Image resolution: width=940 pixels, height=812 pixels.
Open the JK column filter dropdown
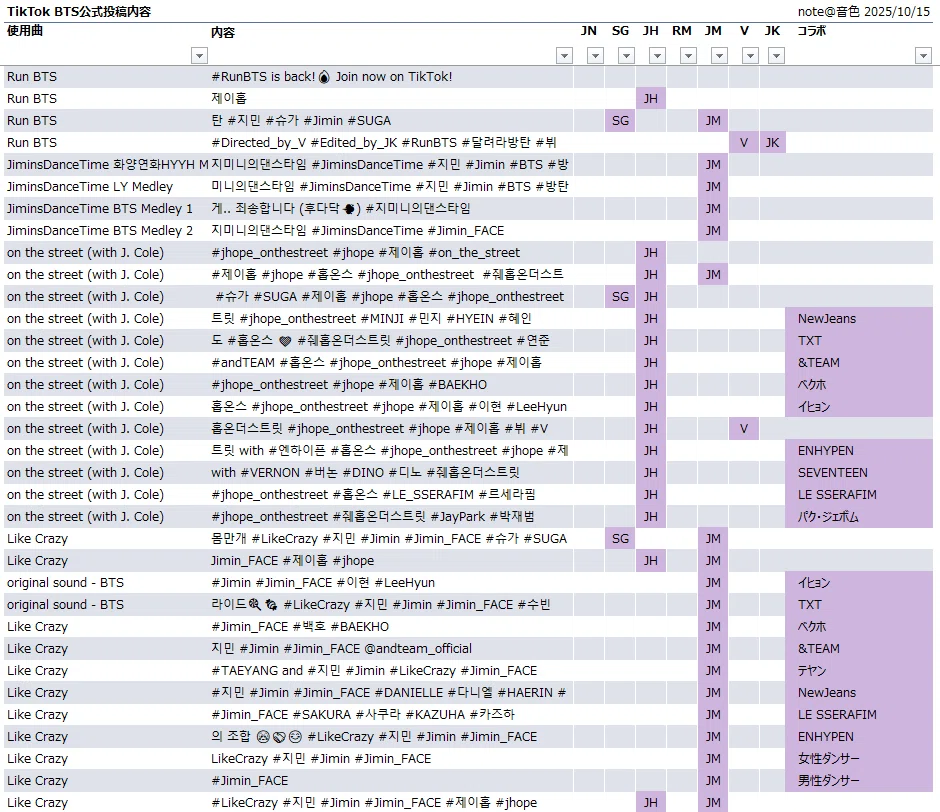[776, 56]
